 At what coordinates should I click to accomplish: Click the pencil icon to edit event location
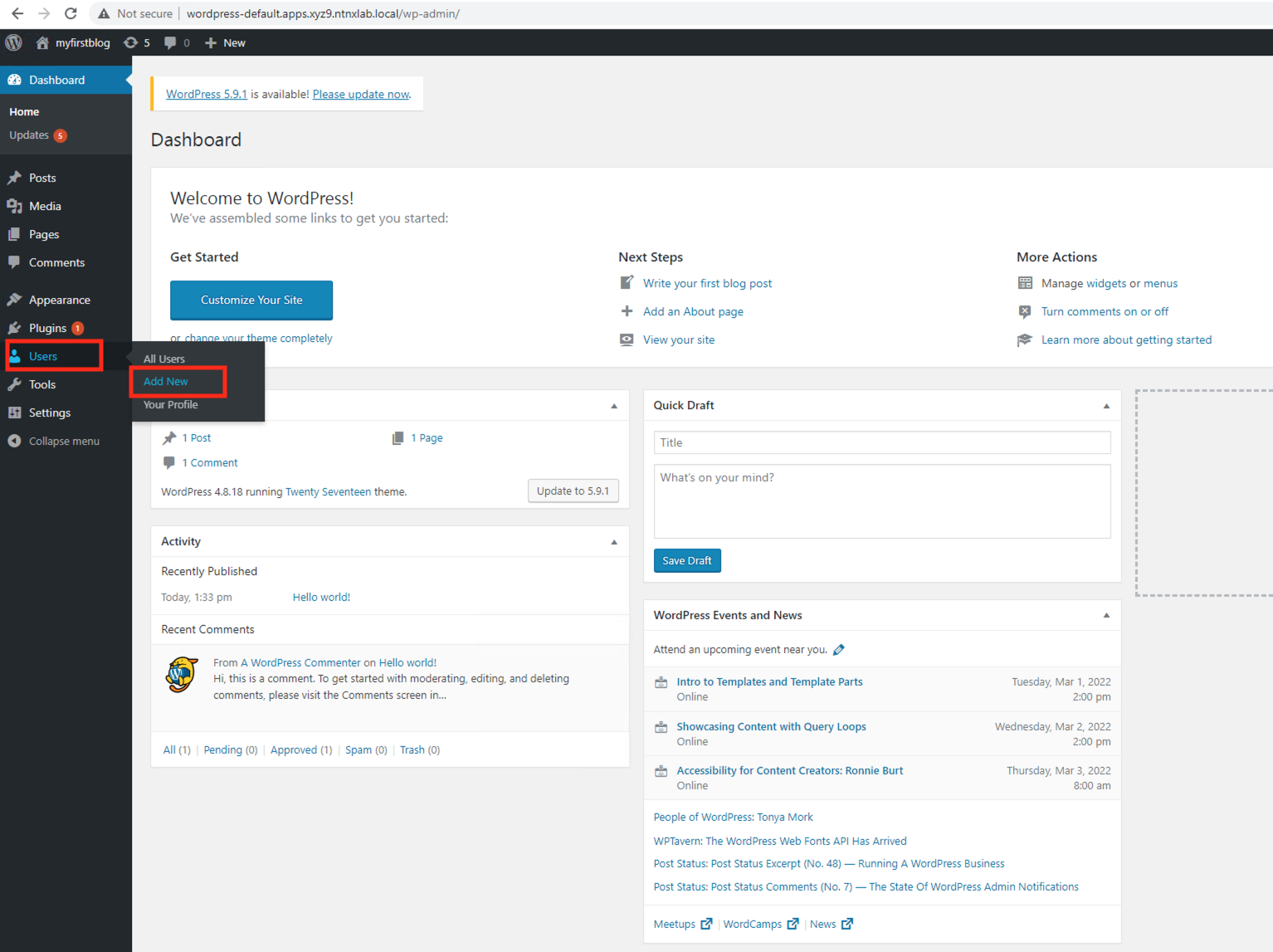click(x=839, y=650)
